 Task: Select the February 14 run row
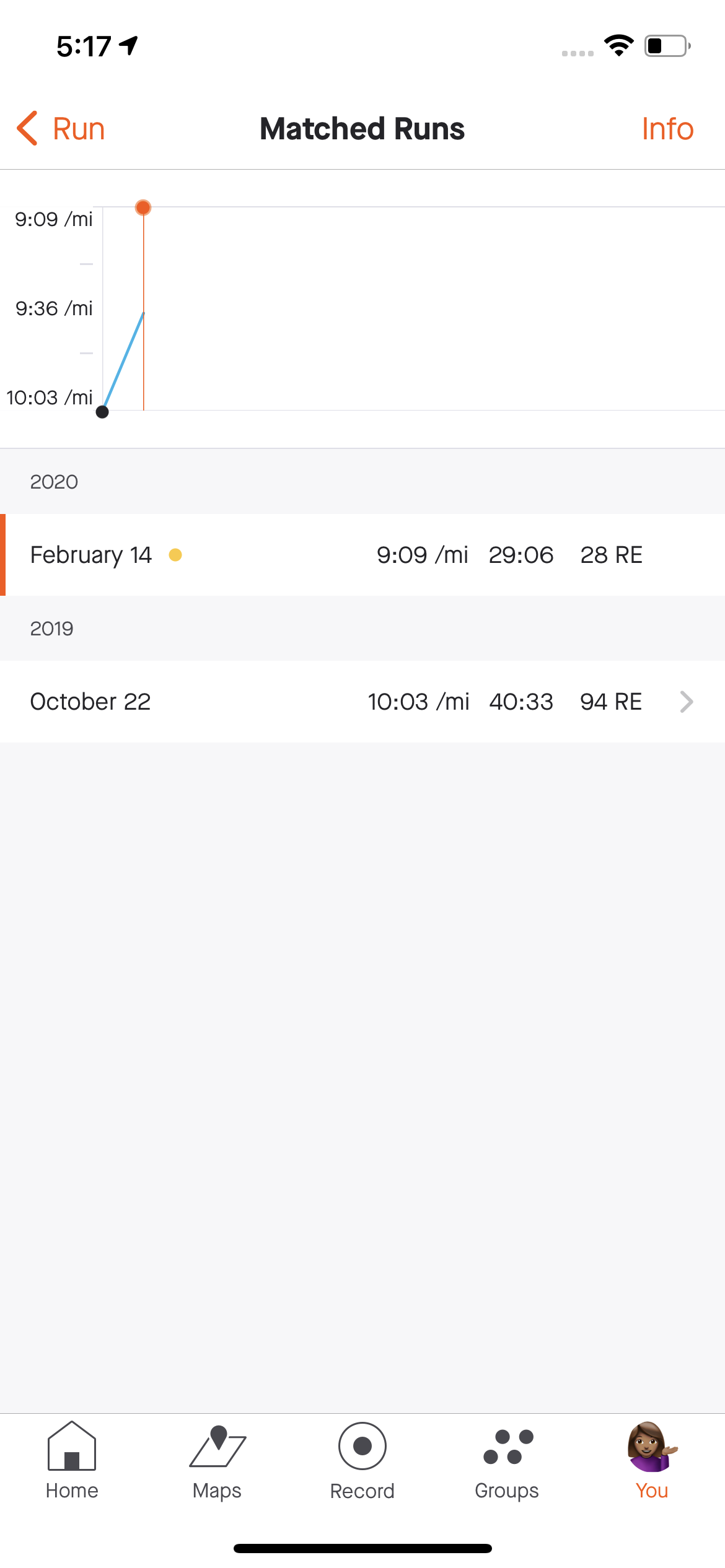[x=362, y=555]
